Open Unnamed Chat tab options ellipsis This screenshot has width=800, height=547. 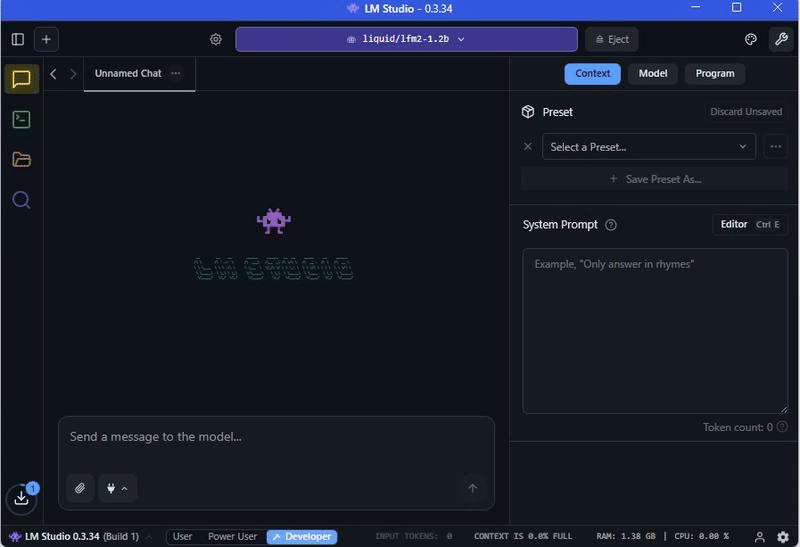pos(176,73)
